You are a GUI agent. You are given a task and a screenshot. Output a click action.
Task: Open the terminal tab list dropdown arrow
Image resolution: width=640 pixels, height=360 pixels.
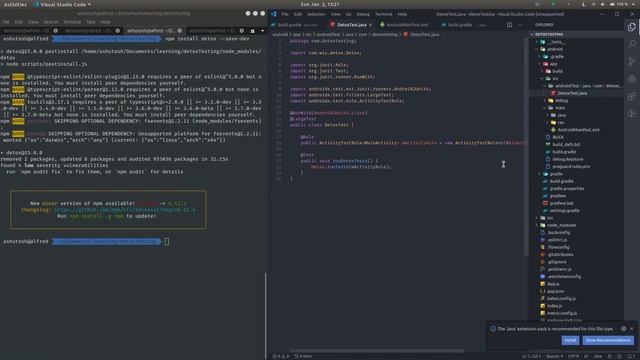(262, 31)
